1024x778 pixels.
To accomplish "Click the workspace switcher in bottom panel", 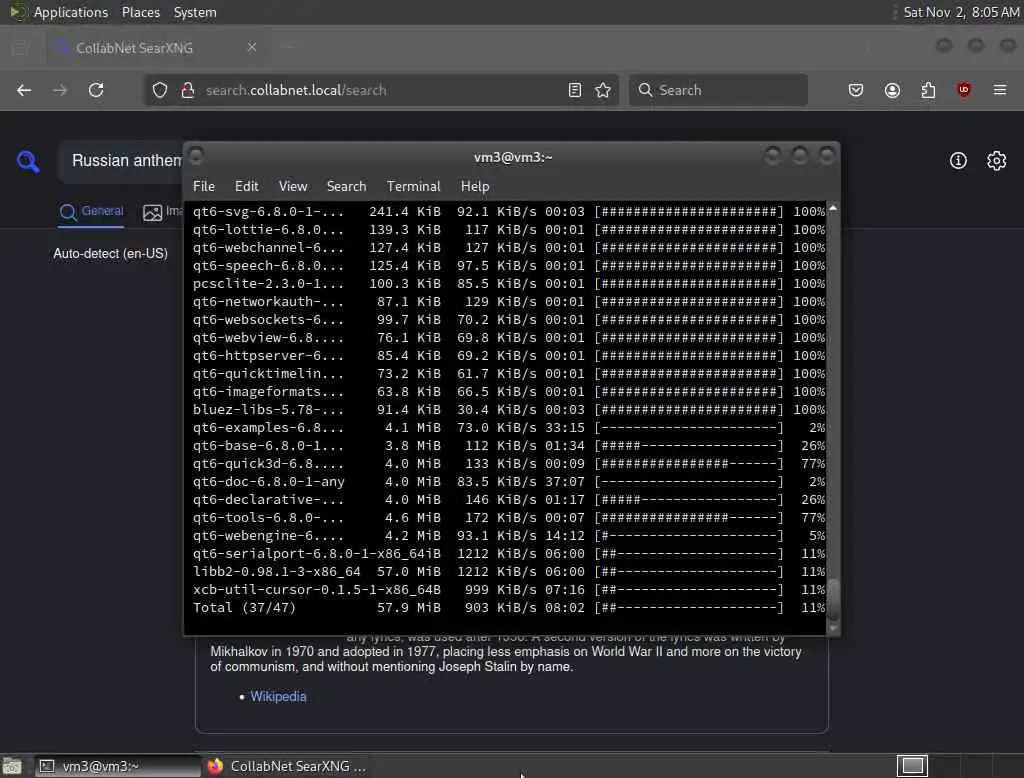I will 912,766.
